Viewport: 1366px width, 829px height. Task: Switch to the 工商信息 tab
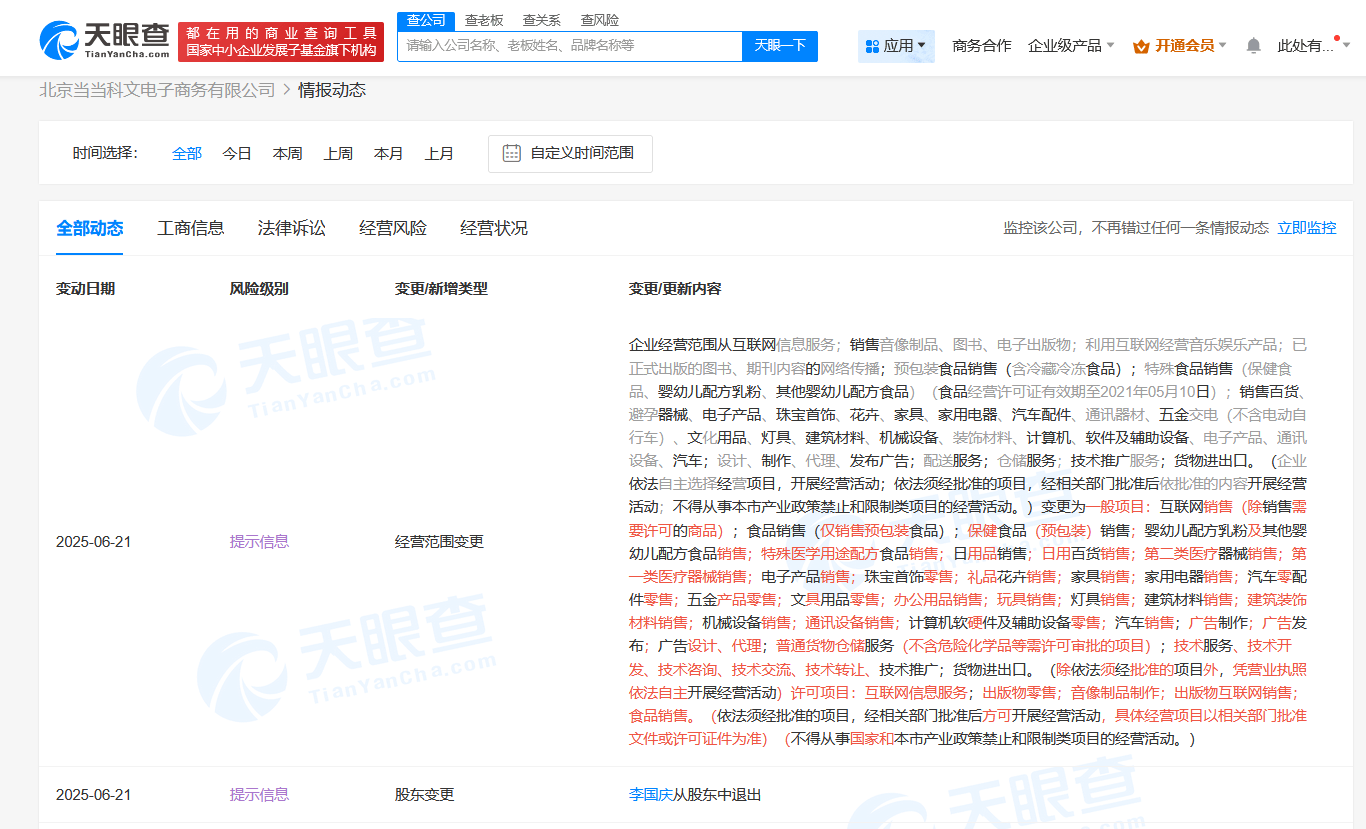(191, 228)
